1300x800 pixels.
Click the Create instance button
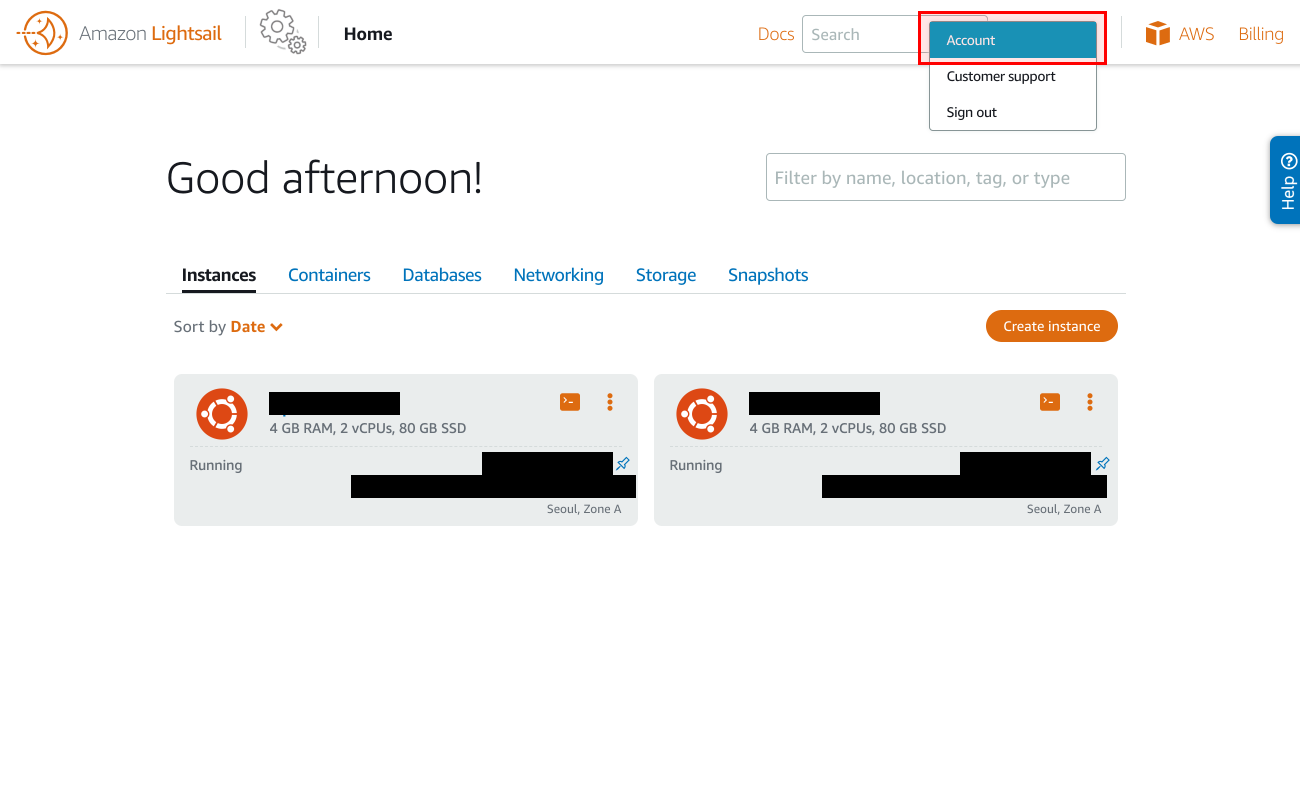coord(1052,326)
